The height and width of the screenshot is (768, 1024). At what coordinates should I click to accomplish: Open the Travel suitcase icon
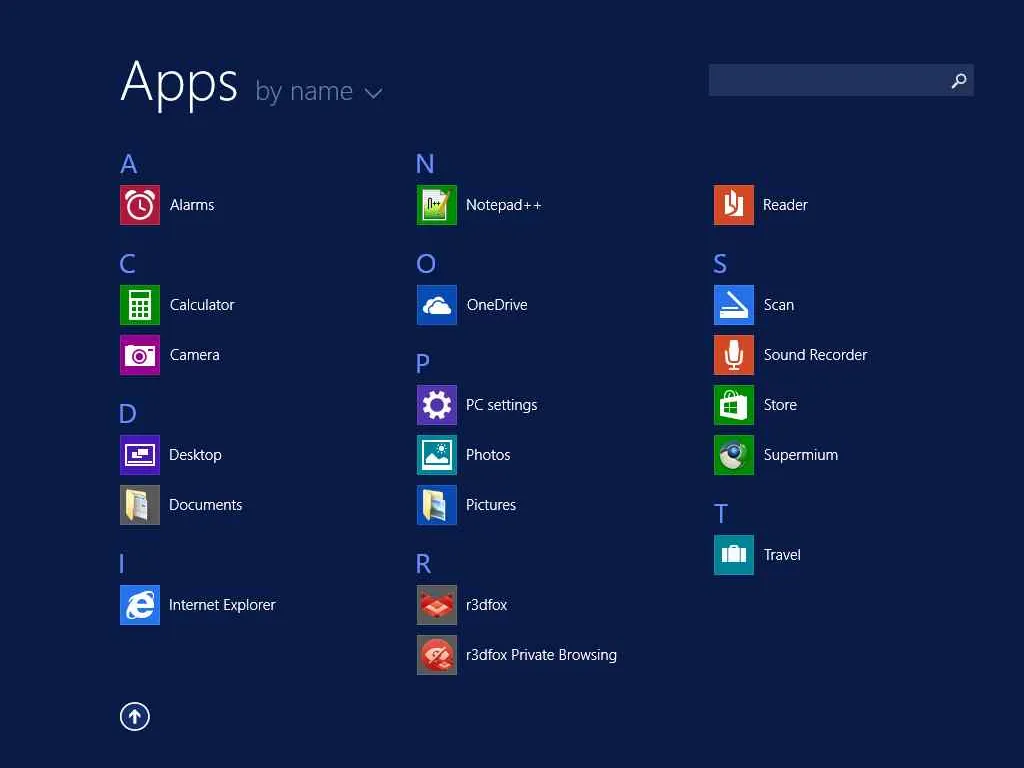click(x=734, y=555)
